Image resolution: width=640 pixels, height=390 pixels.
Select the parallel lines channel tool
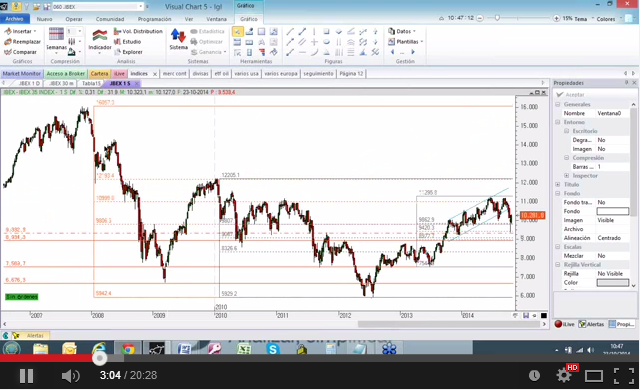pos(302,42)
